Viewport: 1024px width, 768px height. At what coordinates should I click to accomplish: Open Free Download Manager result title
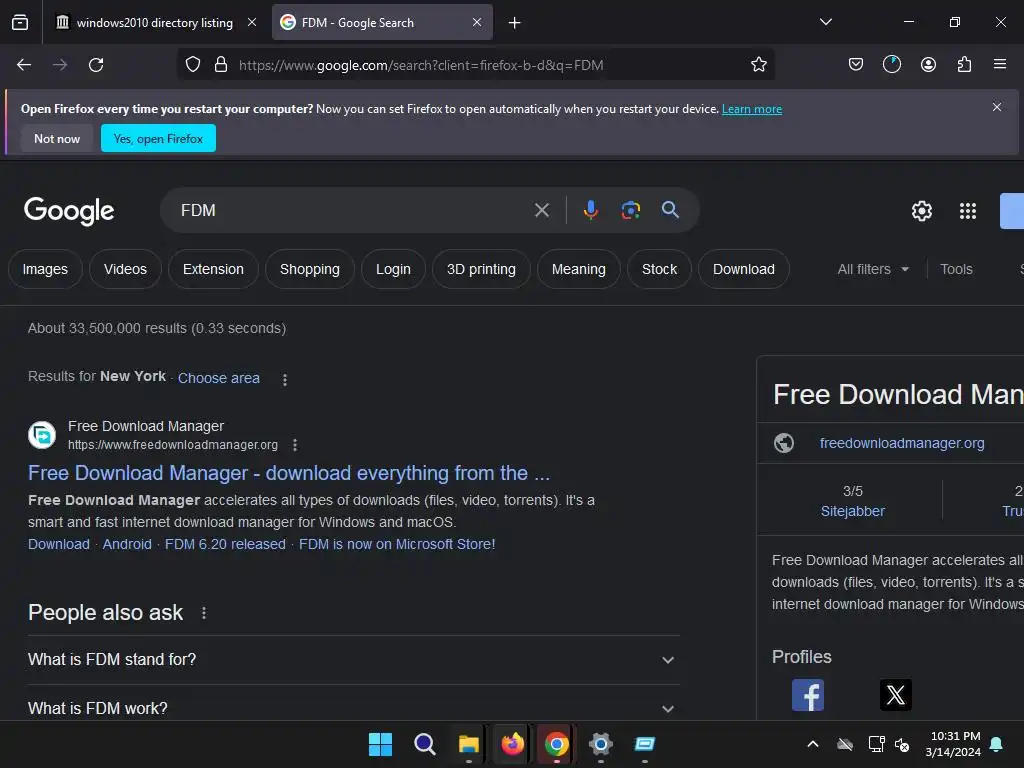pyautogui.click(x=289, y=473)
